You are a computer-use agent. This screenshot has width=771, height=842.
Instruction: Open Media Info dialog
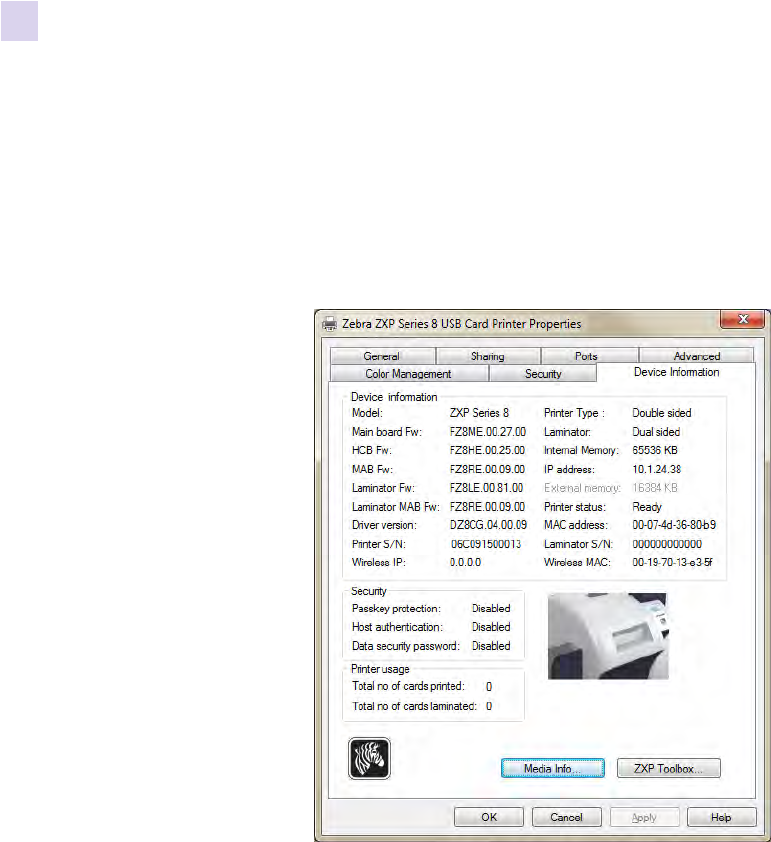tap(552, 768)
